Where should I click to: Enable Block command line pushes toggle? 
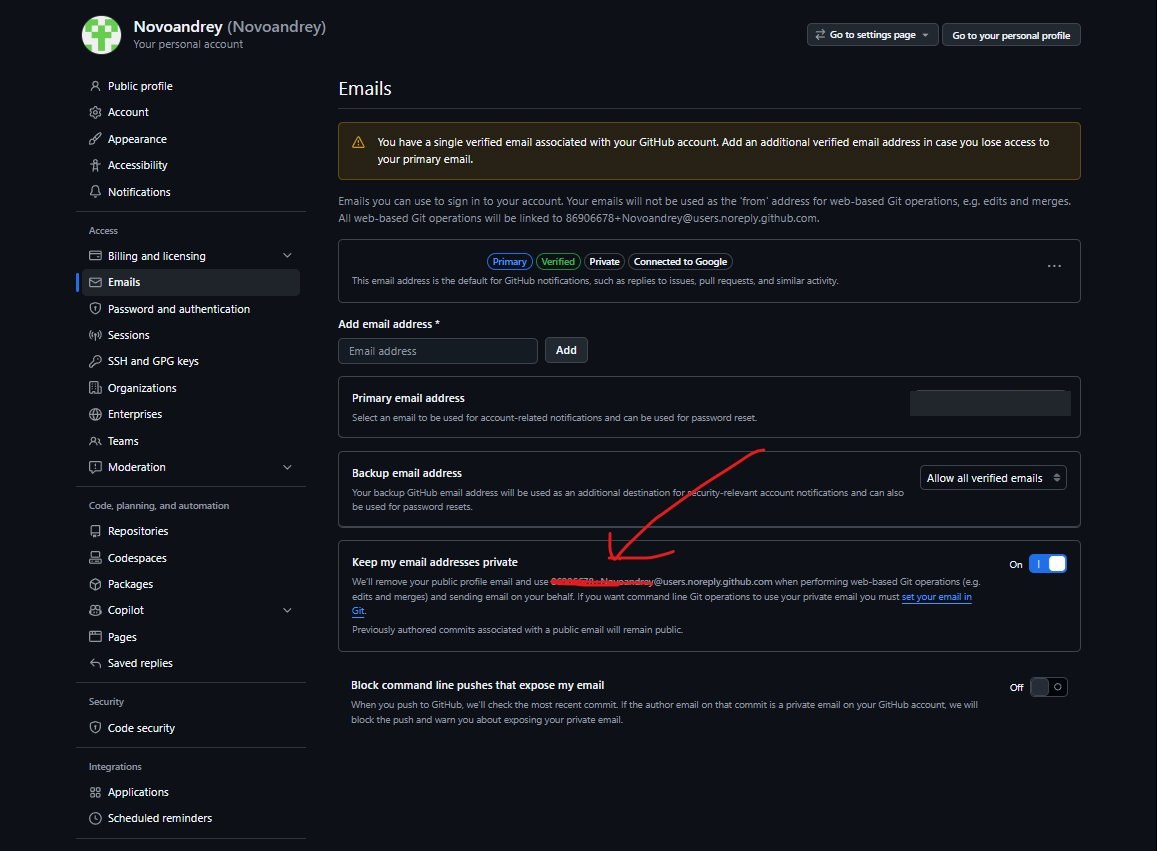click(1048, 687)
